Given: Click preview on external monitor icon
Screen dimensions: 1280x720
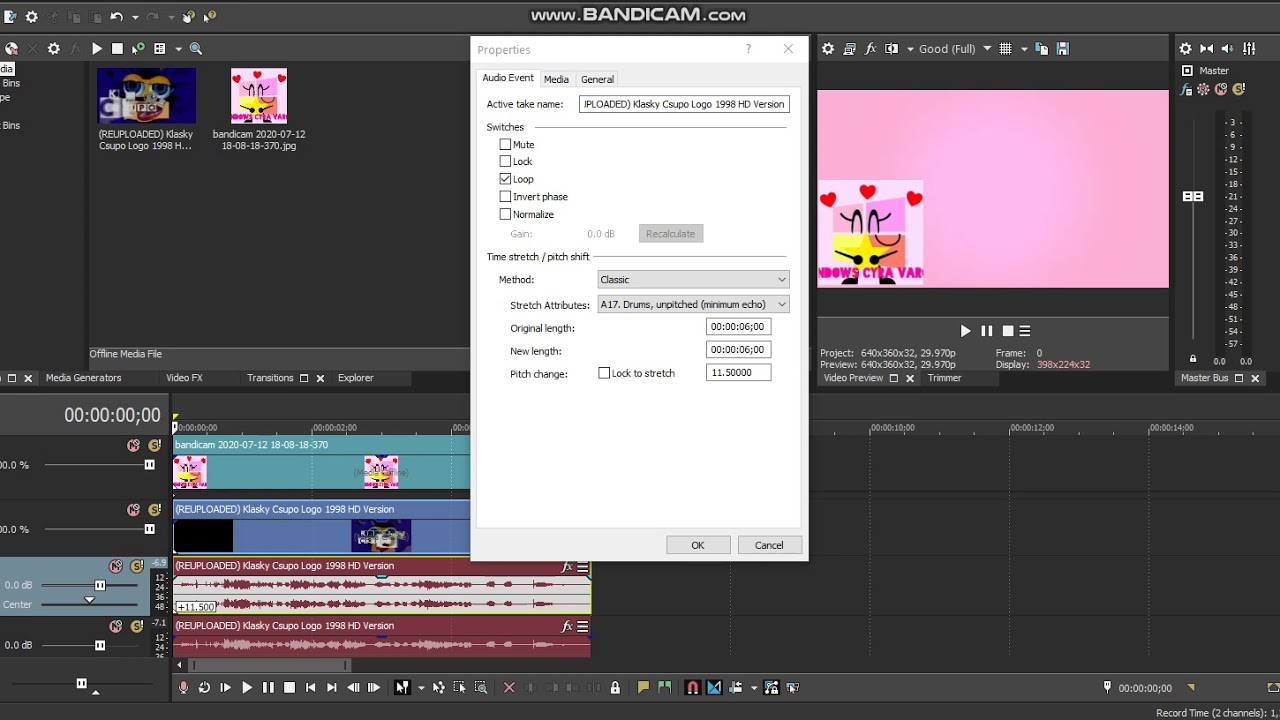Looking at the screenshot, I should [849, 48].
